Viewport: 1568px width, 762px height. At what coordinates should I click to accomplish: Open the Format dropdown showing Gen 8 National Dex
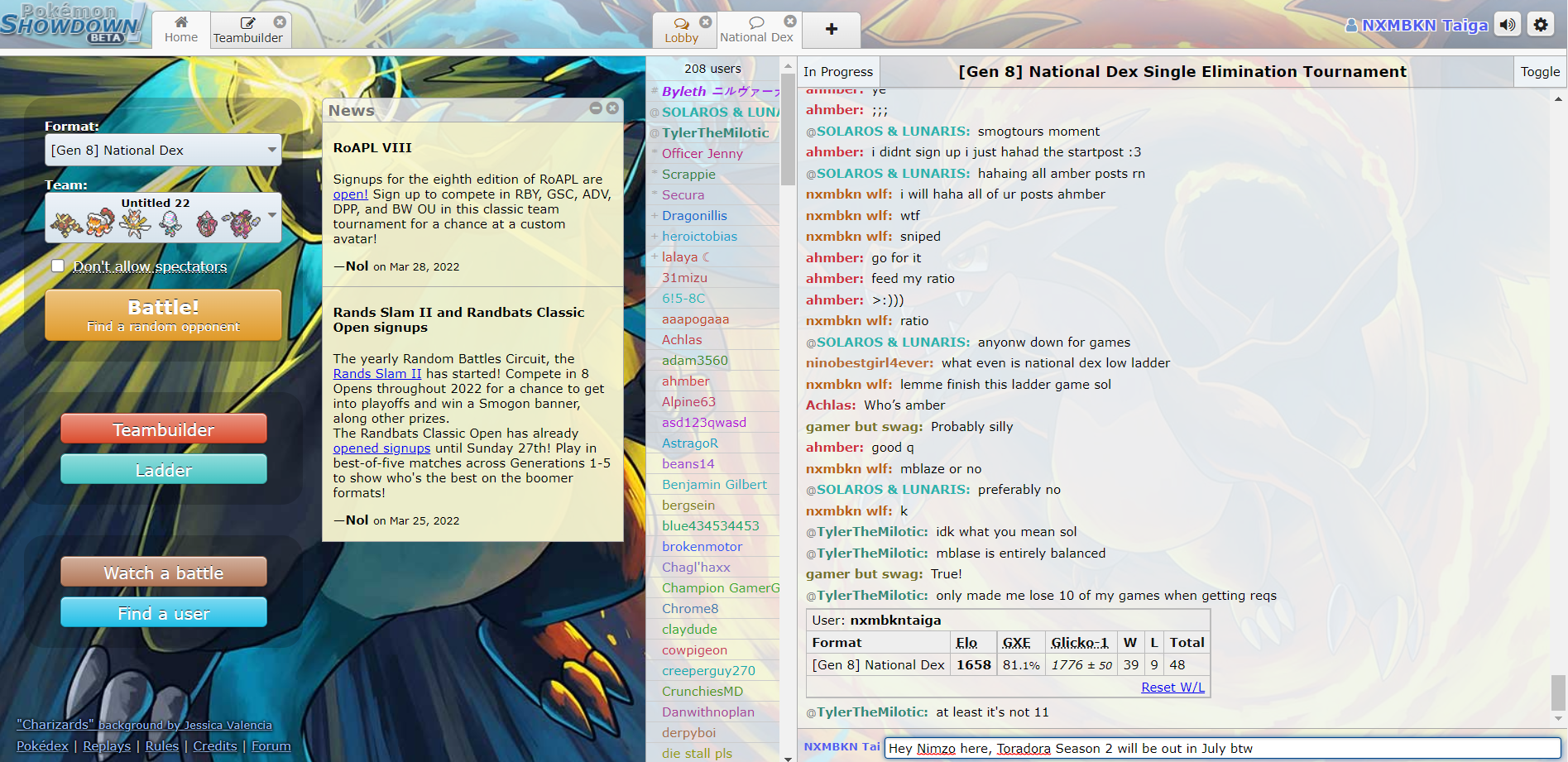(163, 150)
